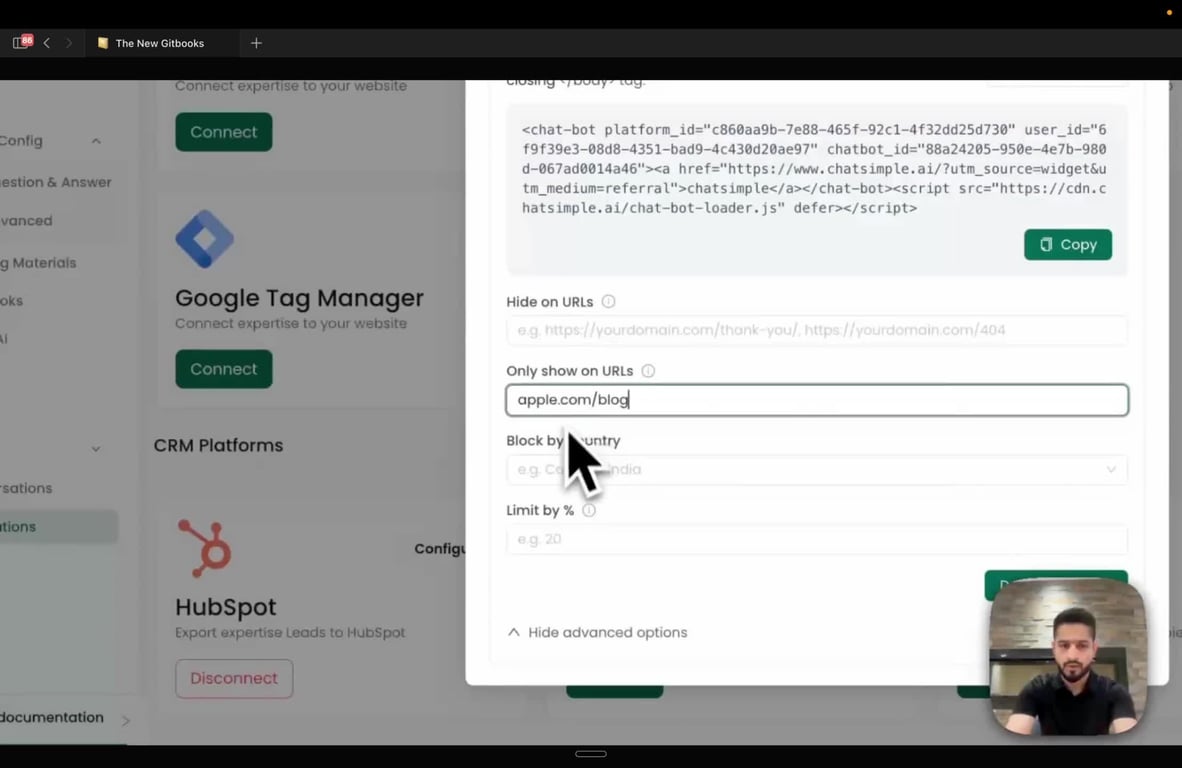Click the Limit by % input field
This screenshot has height=768, width=1182.
point(816,539)
